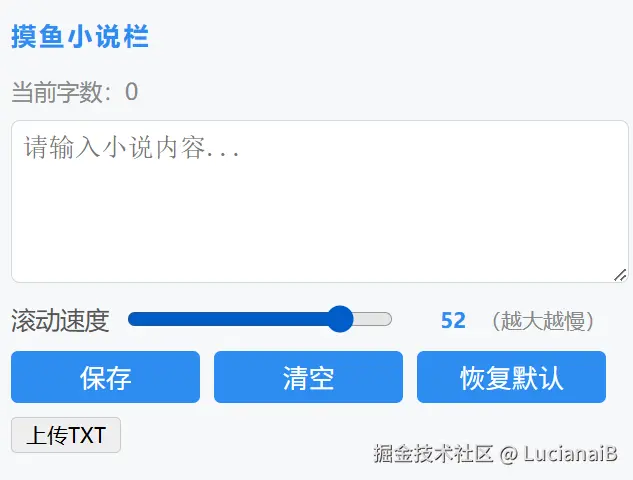633x480 pixels.
Task: Clear content with the 清空 button
Action: click(308, 377)
